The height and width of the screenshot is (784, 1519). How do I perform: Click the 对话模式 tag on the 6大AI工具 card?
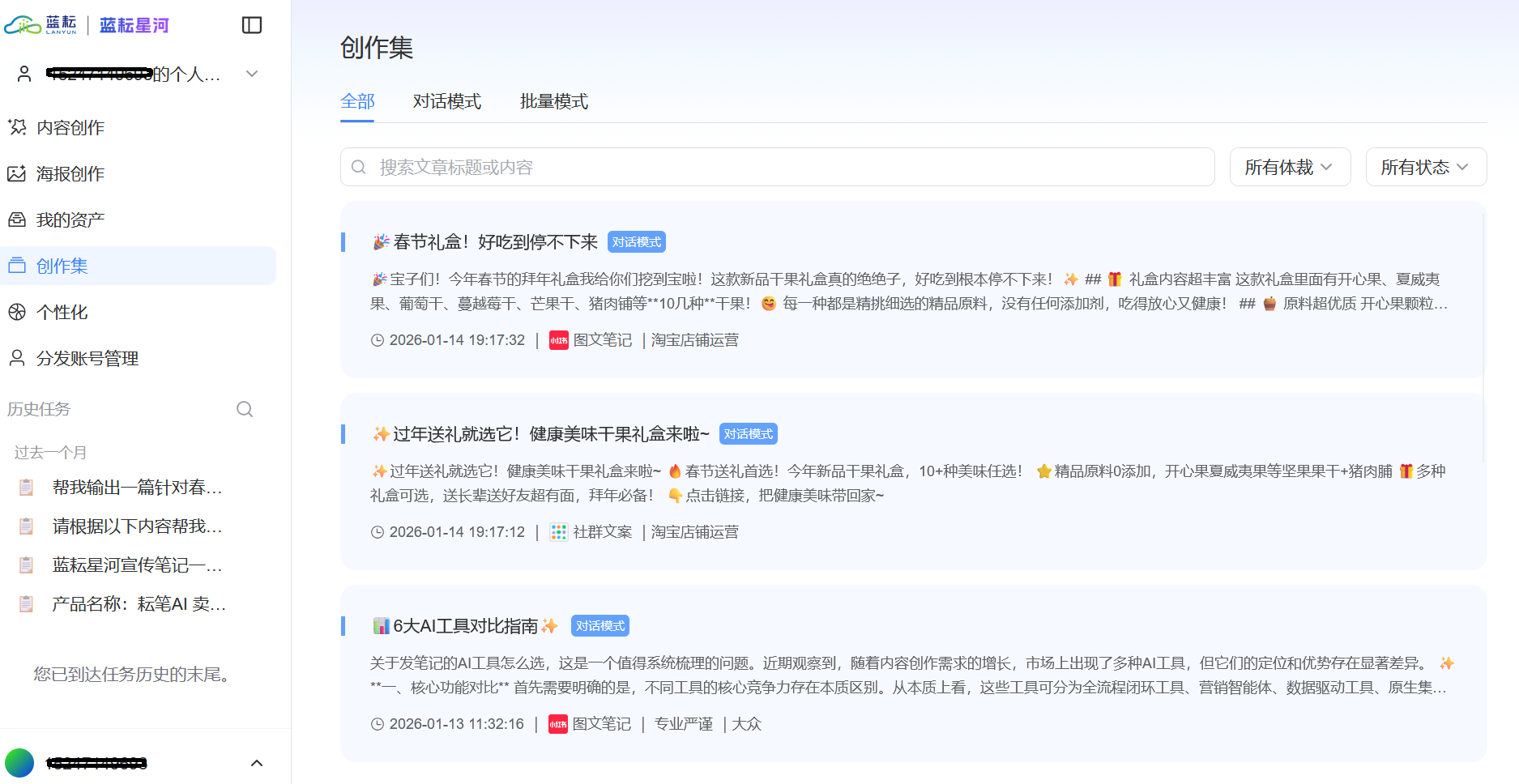(x=600, y=626)
